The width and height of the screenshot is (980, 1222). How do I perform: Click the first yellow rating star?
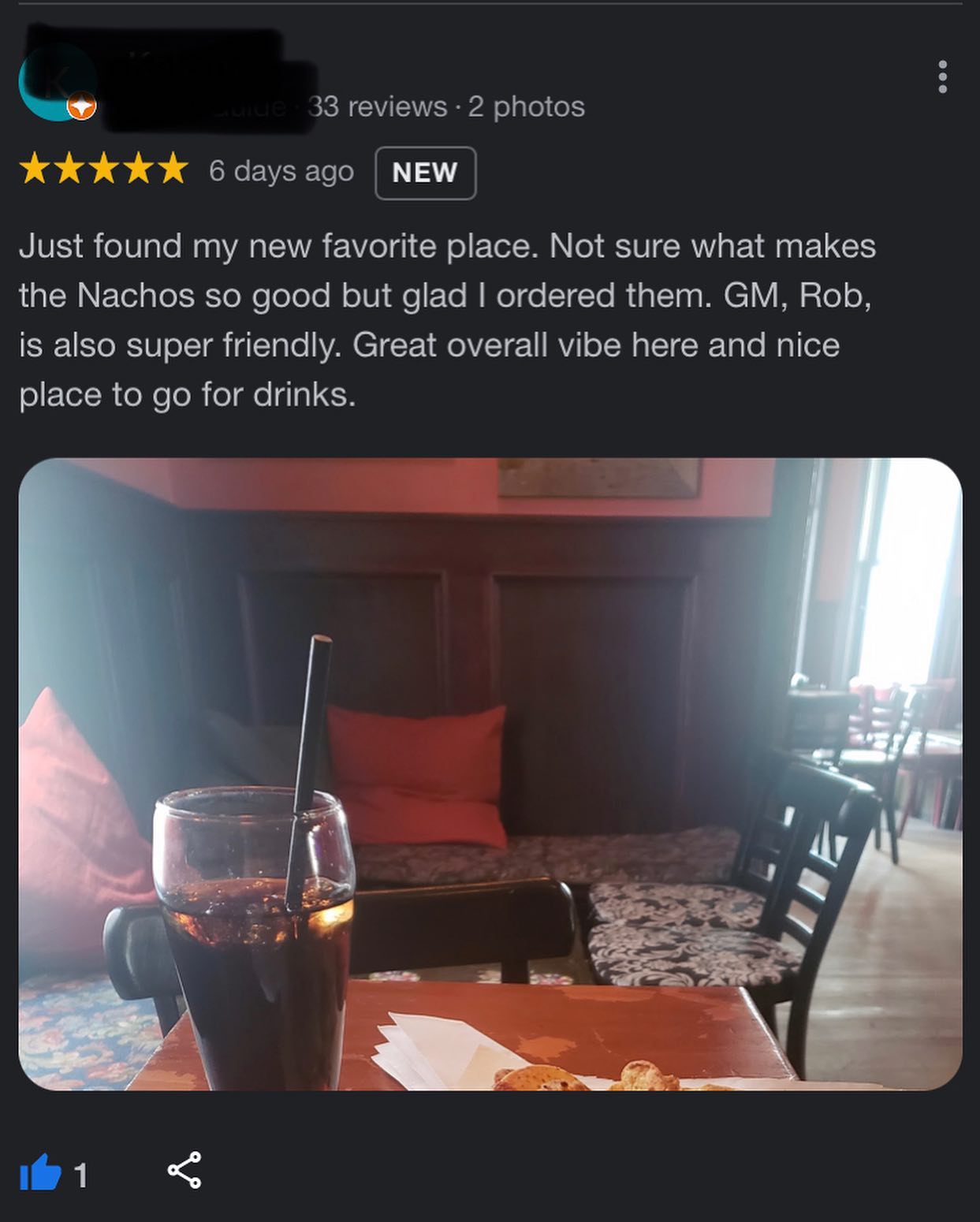click(35, 170)
